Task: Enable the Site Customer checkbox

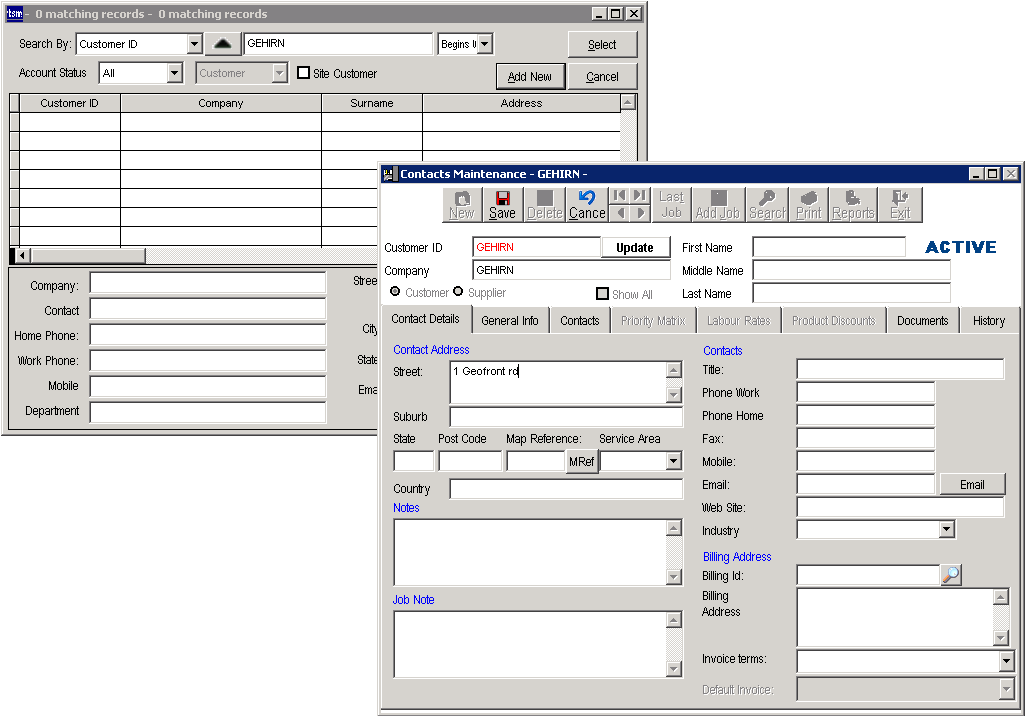Action: click(x=304, y=73)
